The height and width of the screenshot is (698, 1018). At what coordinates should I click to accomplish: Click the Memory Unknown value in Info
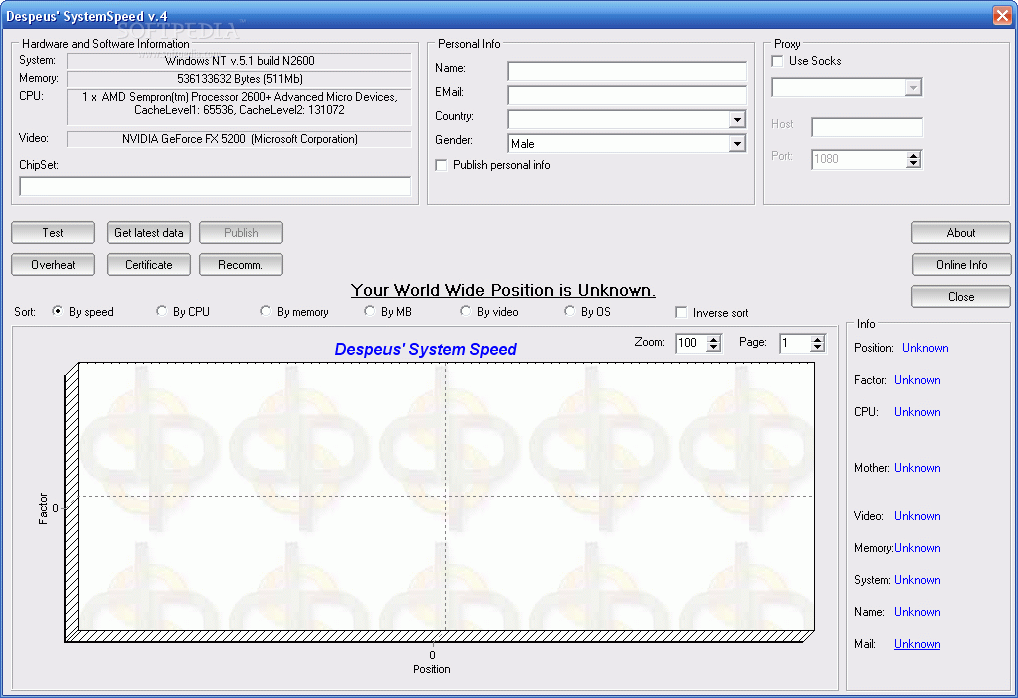(917, 548)
